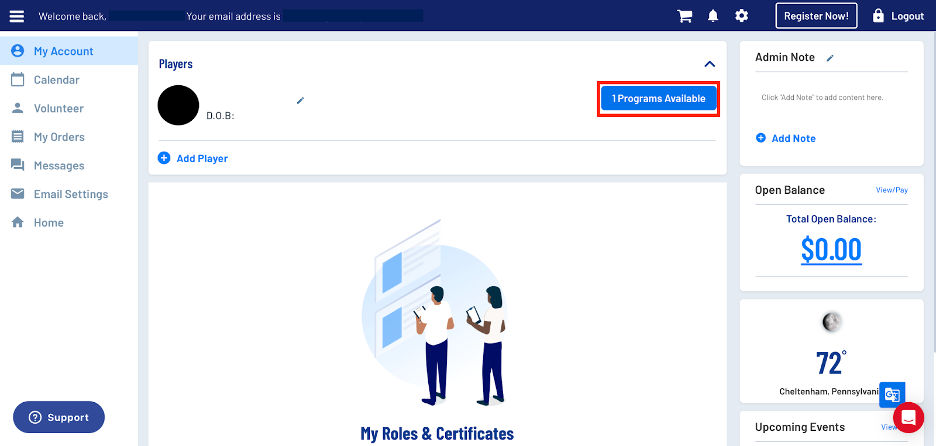
Task: Click the Register Now! button
Action: (x=816, y=16)
